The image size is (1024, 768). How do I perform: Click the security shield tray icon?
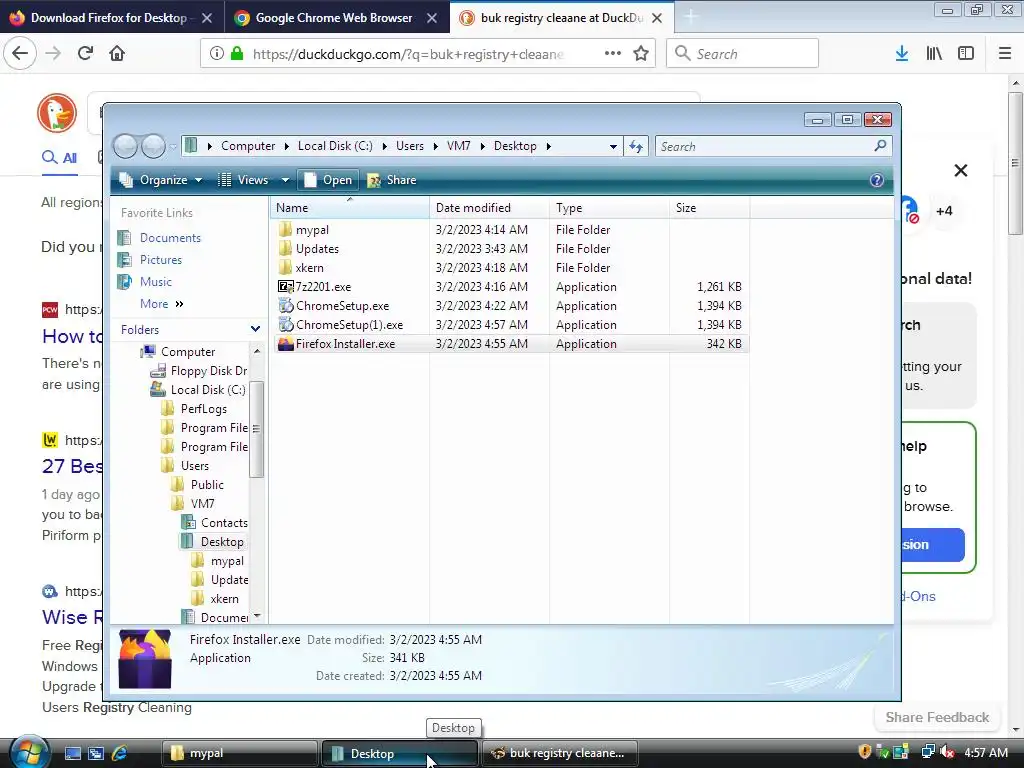point(865,752)
